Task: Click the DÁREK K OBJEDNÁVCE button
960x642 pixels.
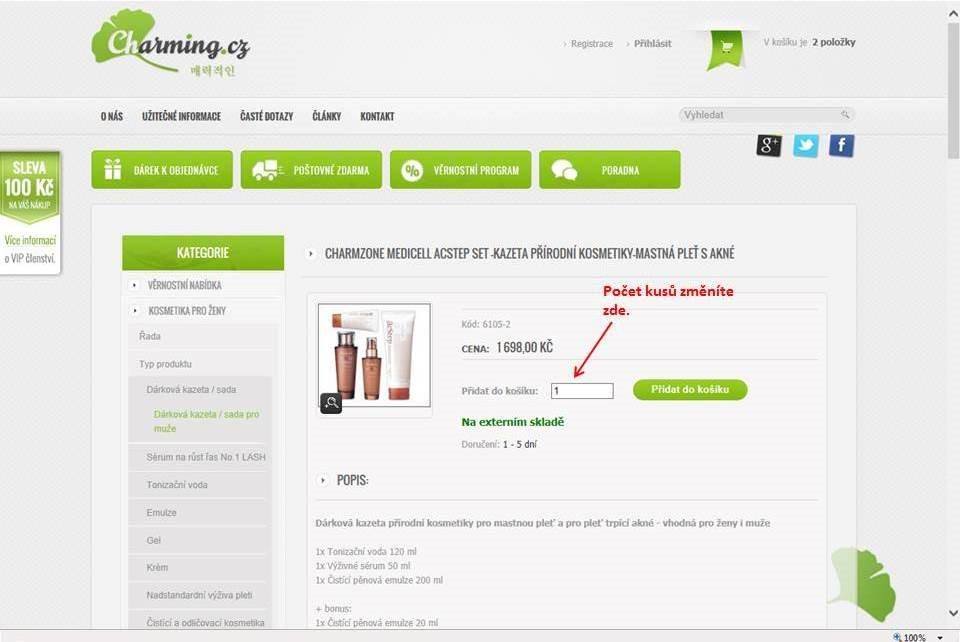Action: coord(162,170)
